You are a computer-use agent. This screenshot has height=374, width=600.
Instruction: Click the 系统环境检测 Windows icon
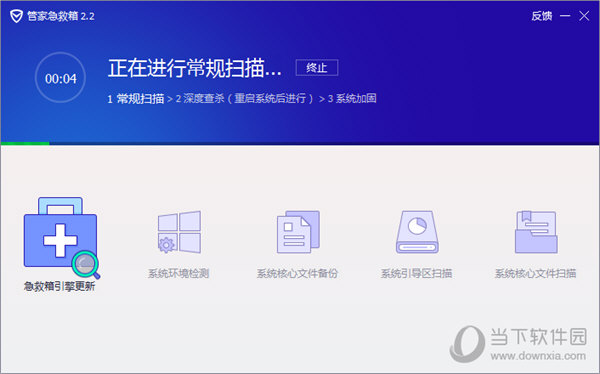pyautogui.click(x=179, y=232)
